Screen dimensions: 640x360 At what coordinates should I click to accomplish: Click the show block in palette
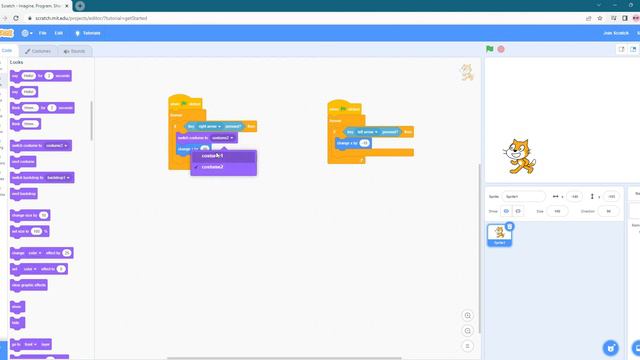click(x=17, y=307)
